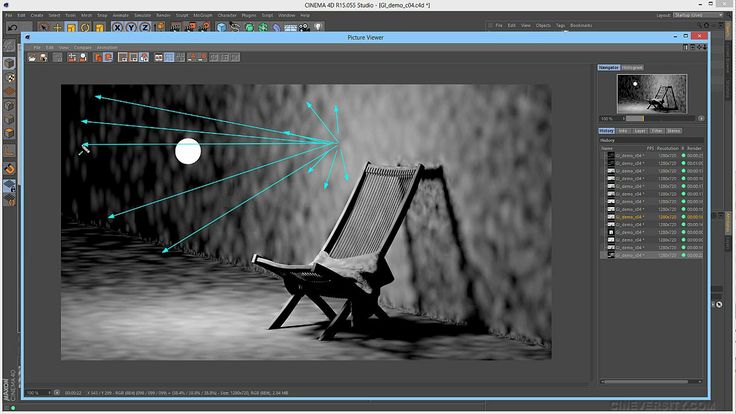Open the Object Manager Tags menu
The height and width of the screenshot is (414, 736).
pyautogui.click(x=560, y=25)
